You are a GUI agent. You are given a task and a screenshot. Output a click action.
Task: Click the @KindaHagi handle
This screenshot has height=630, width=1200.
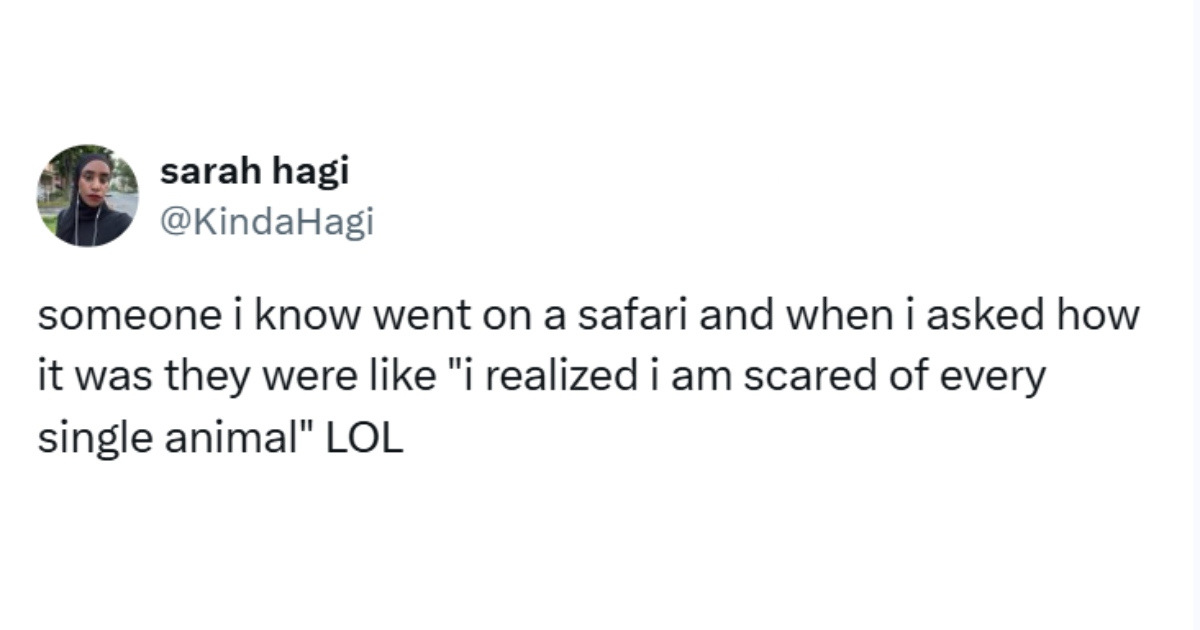click(x=266, y=221)
